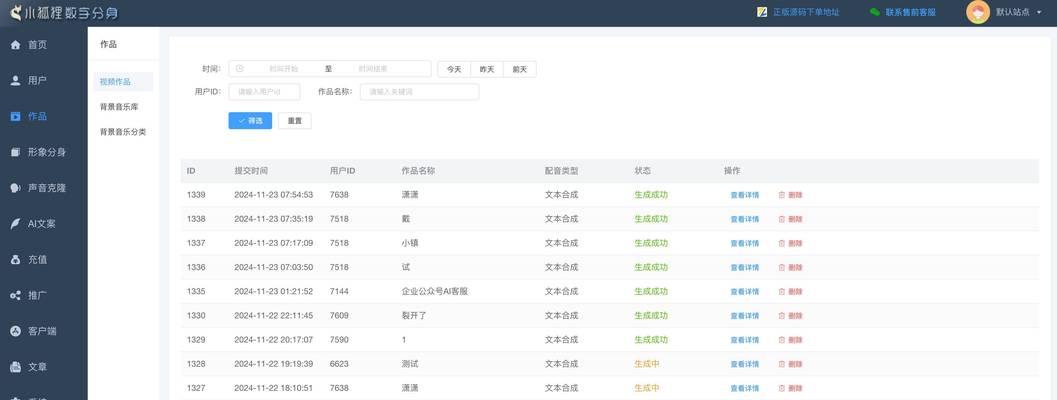Click the icon beside 形象分身

[16, 152]
